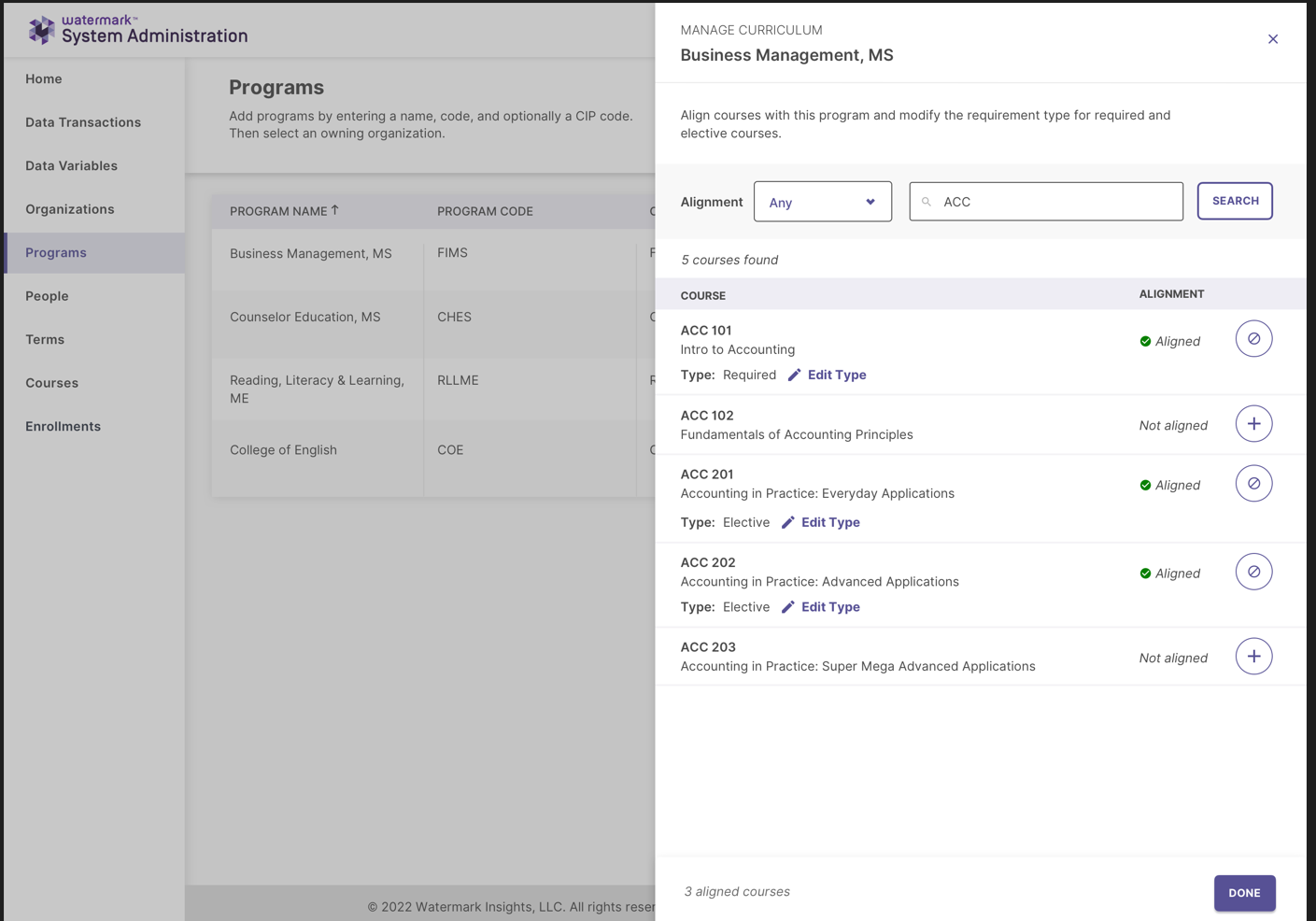Select the Business Management, MS program row
Viewport: 1316px width, 921px height.
pos(433,259)
